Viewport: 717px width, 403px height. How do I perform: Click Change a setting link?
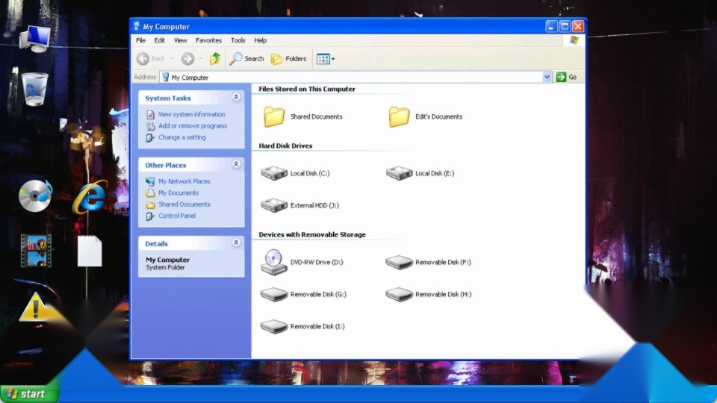[182, 137]
